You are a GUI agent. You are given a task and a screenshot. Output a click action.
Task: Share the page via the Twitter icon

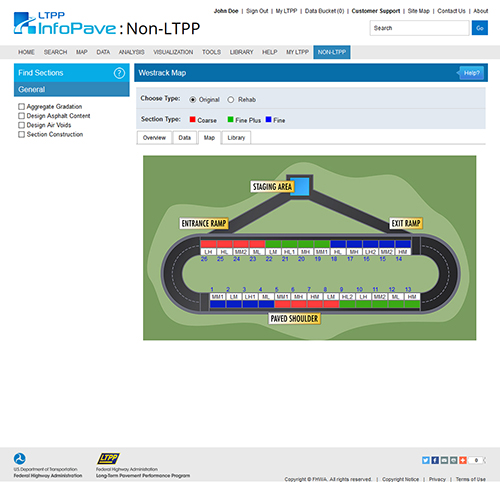click(426, 460)
